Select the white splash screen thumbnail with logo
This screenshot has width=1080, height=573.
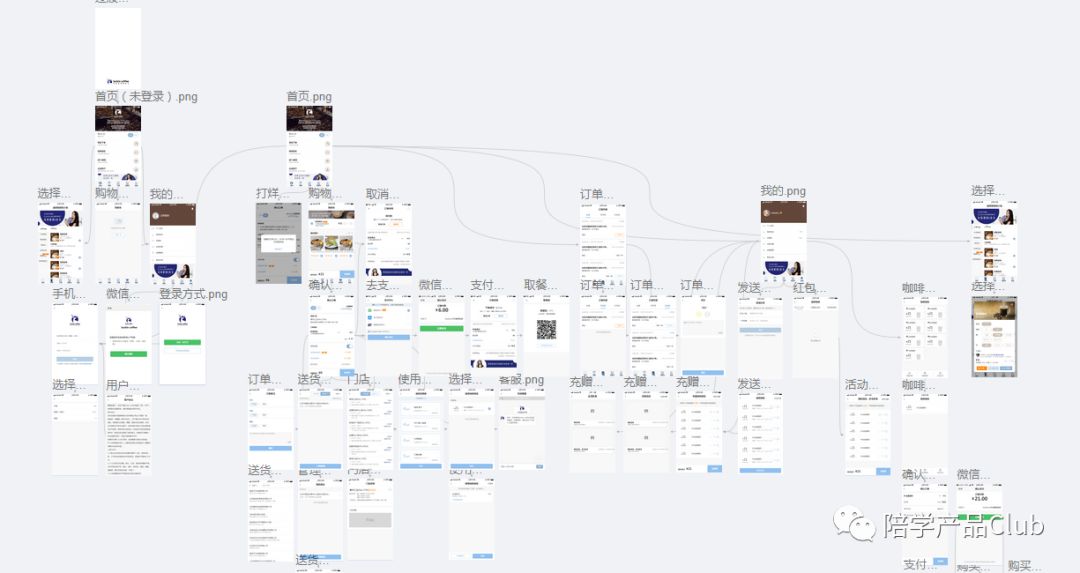click(x=118, y=48)
